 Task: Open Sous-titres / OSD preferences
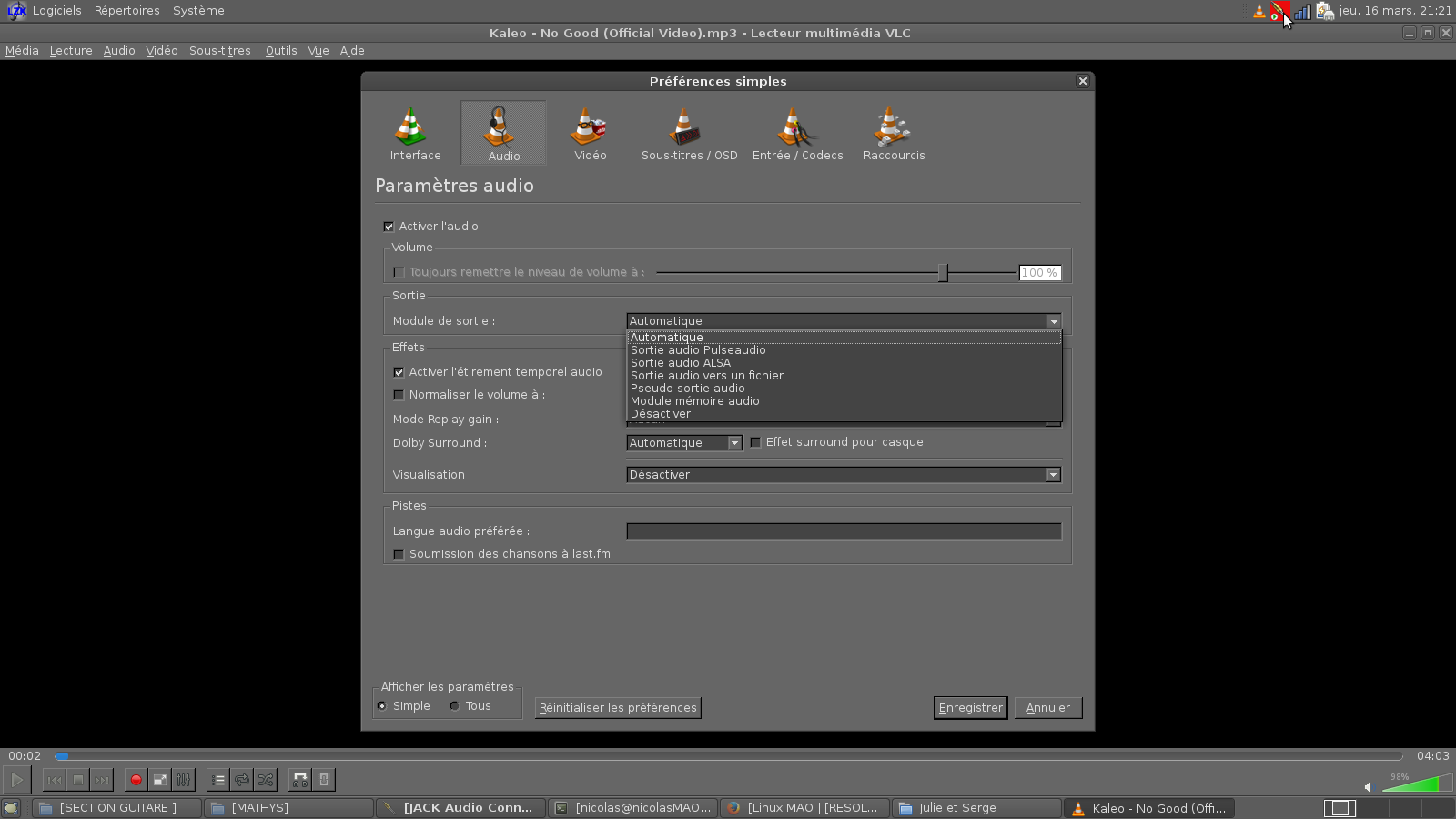[689, 133]
